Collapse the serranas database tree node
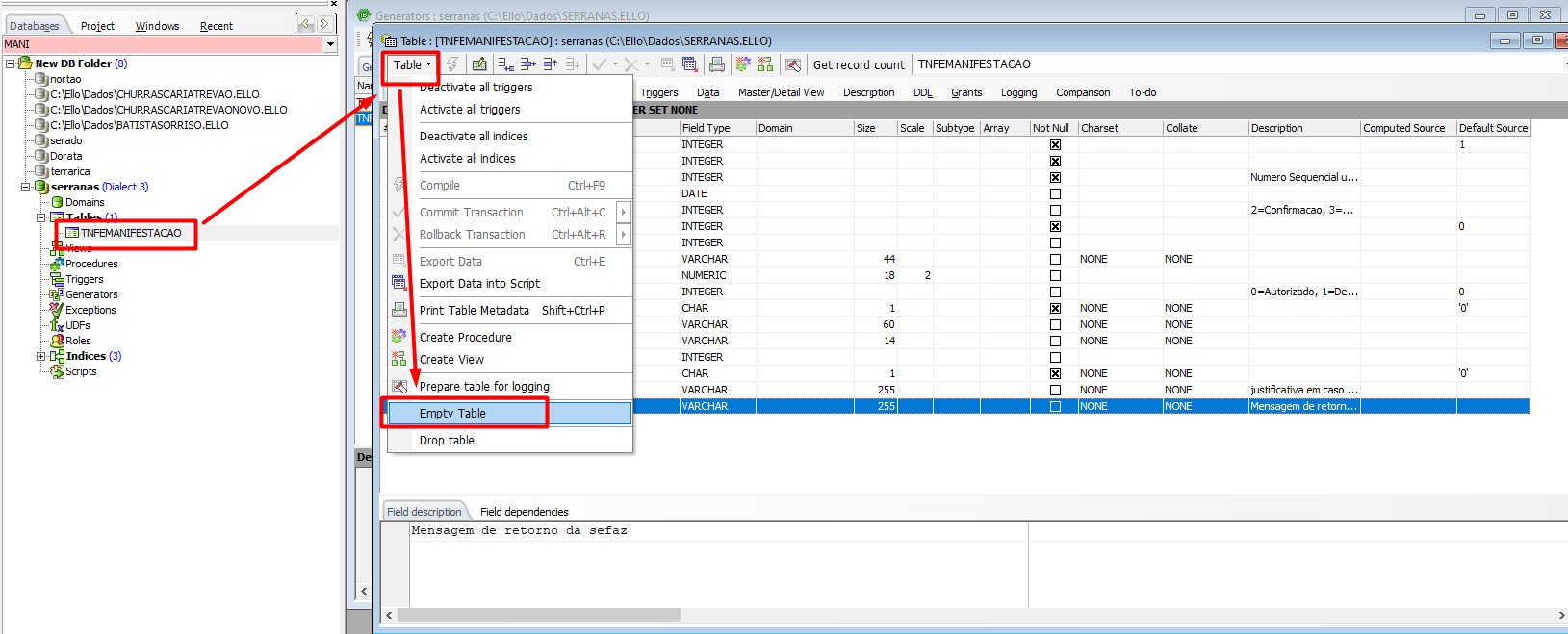1568x634 pixels. (26, 187)
